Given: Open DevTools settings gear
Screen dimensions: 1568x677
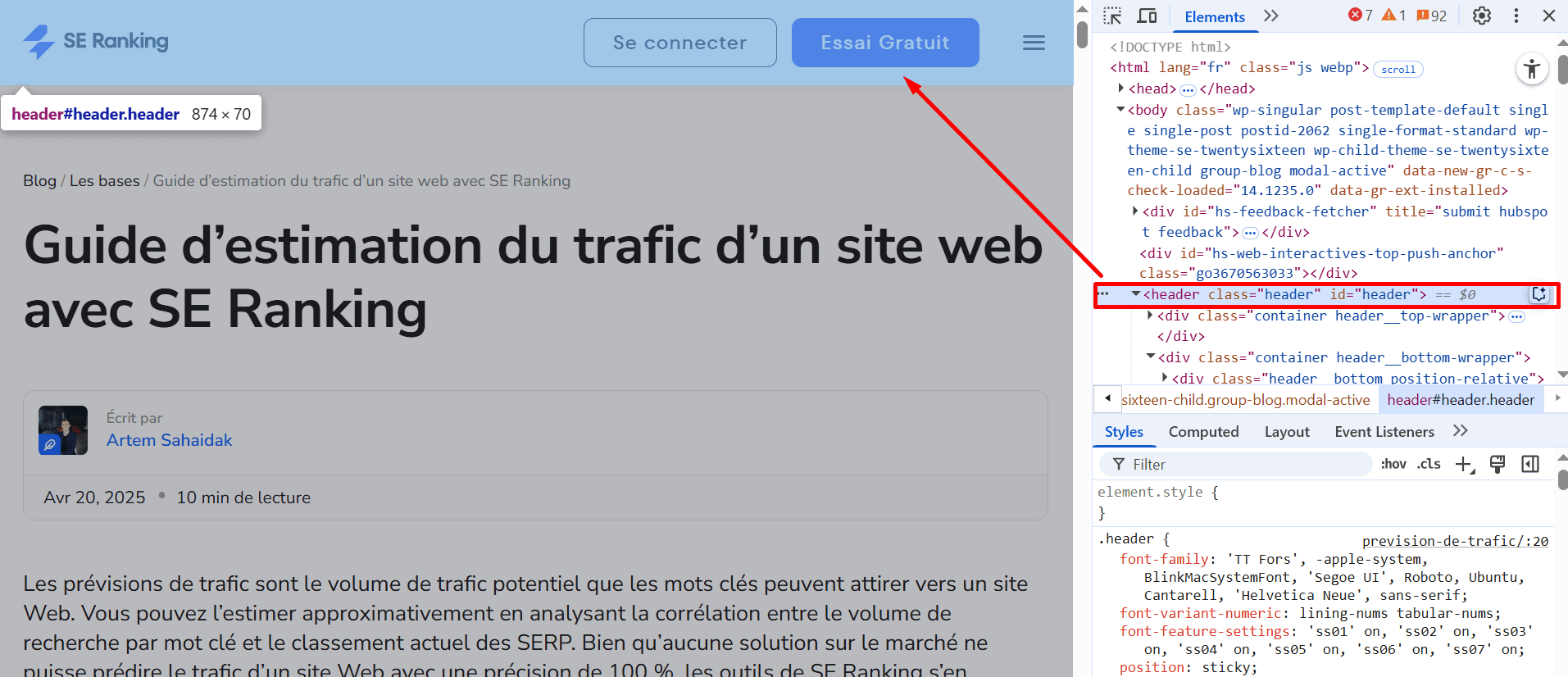Looking at the screenshot, I should point(1482,16).
